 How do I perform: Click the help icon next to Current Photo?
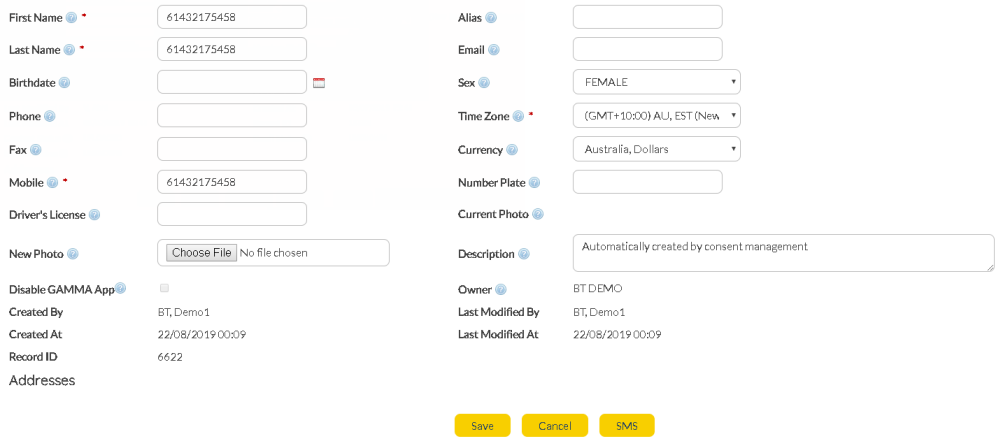coord(538,214)
